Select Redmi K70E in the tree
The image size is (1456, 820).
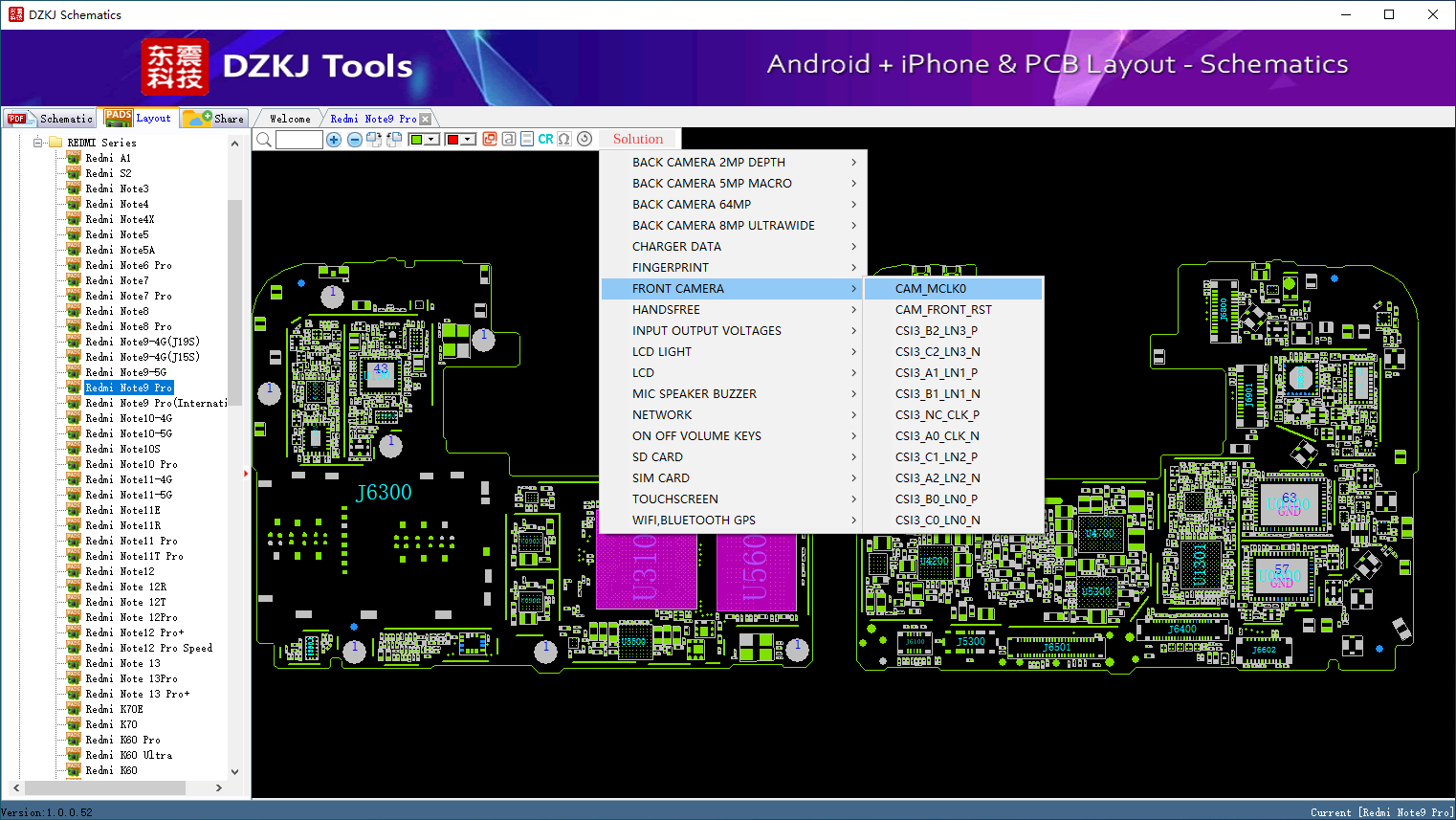click(115, 709)
